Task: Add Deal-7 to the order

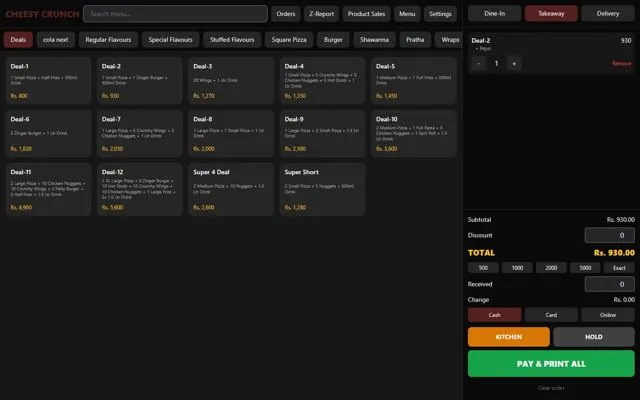Action: tap(140, 133)
